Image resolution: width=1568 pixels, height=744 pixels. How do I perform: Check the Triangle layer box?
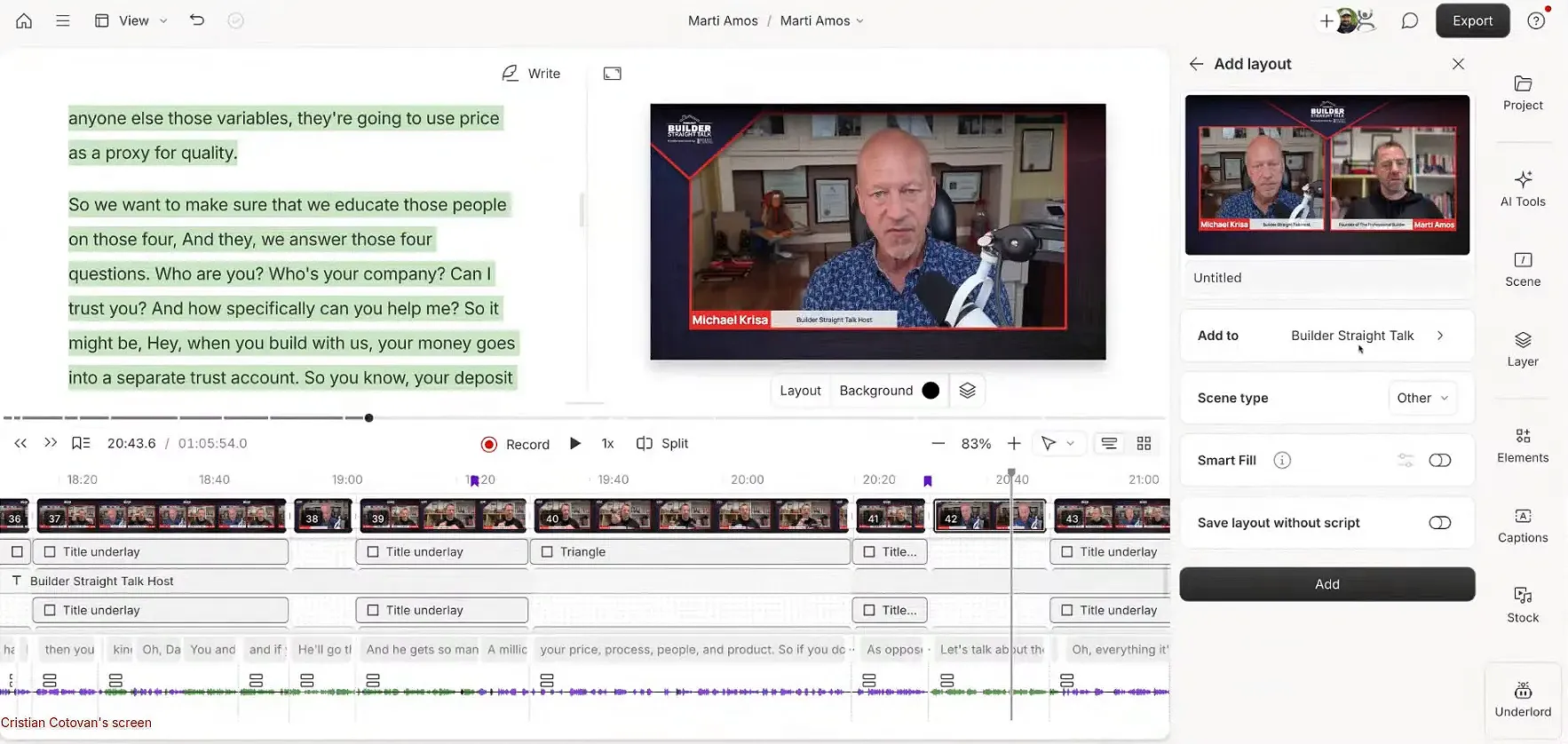tap(547, 551)
